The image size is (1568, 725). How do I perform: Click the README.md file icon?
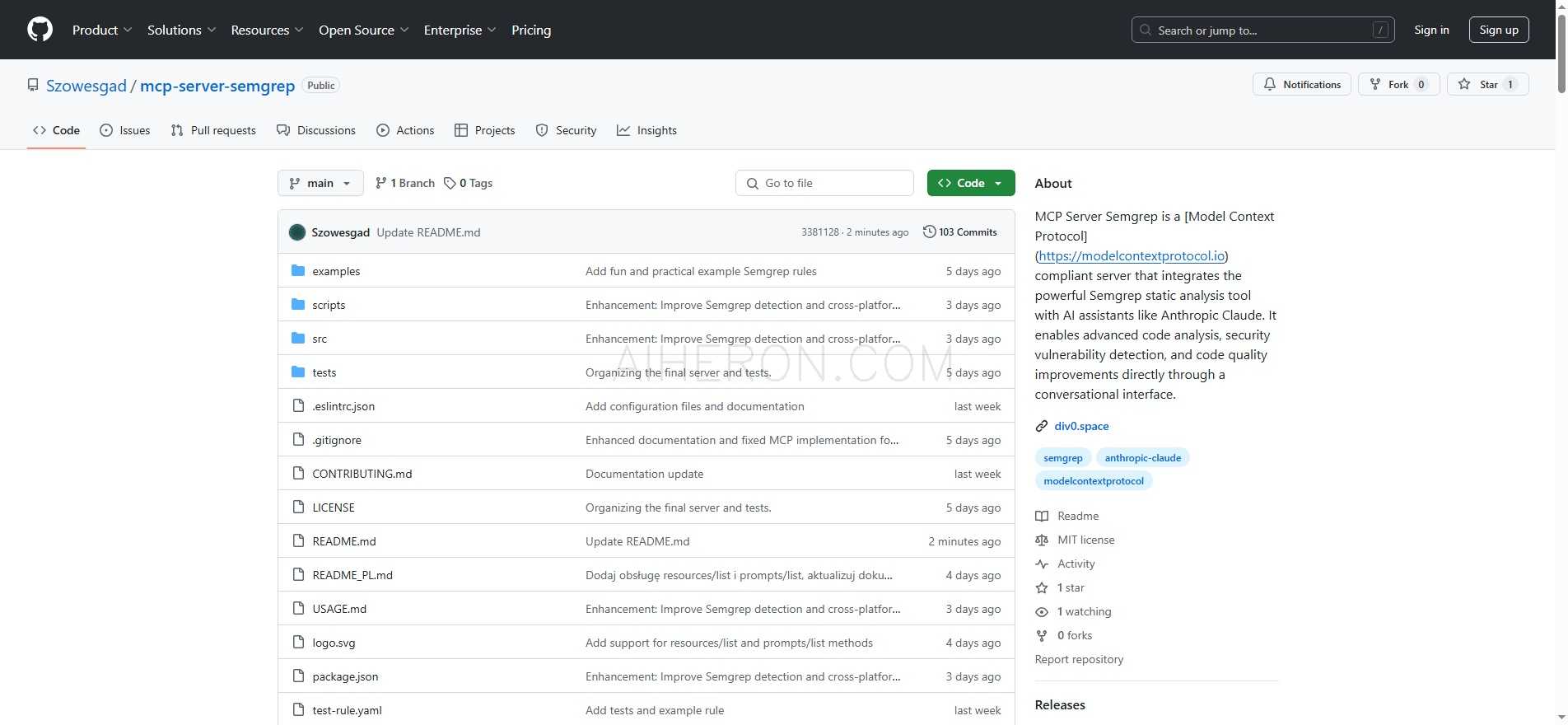pos(298,540)
